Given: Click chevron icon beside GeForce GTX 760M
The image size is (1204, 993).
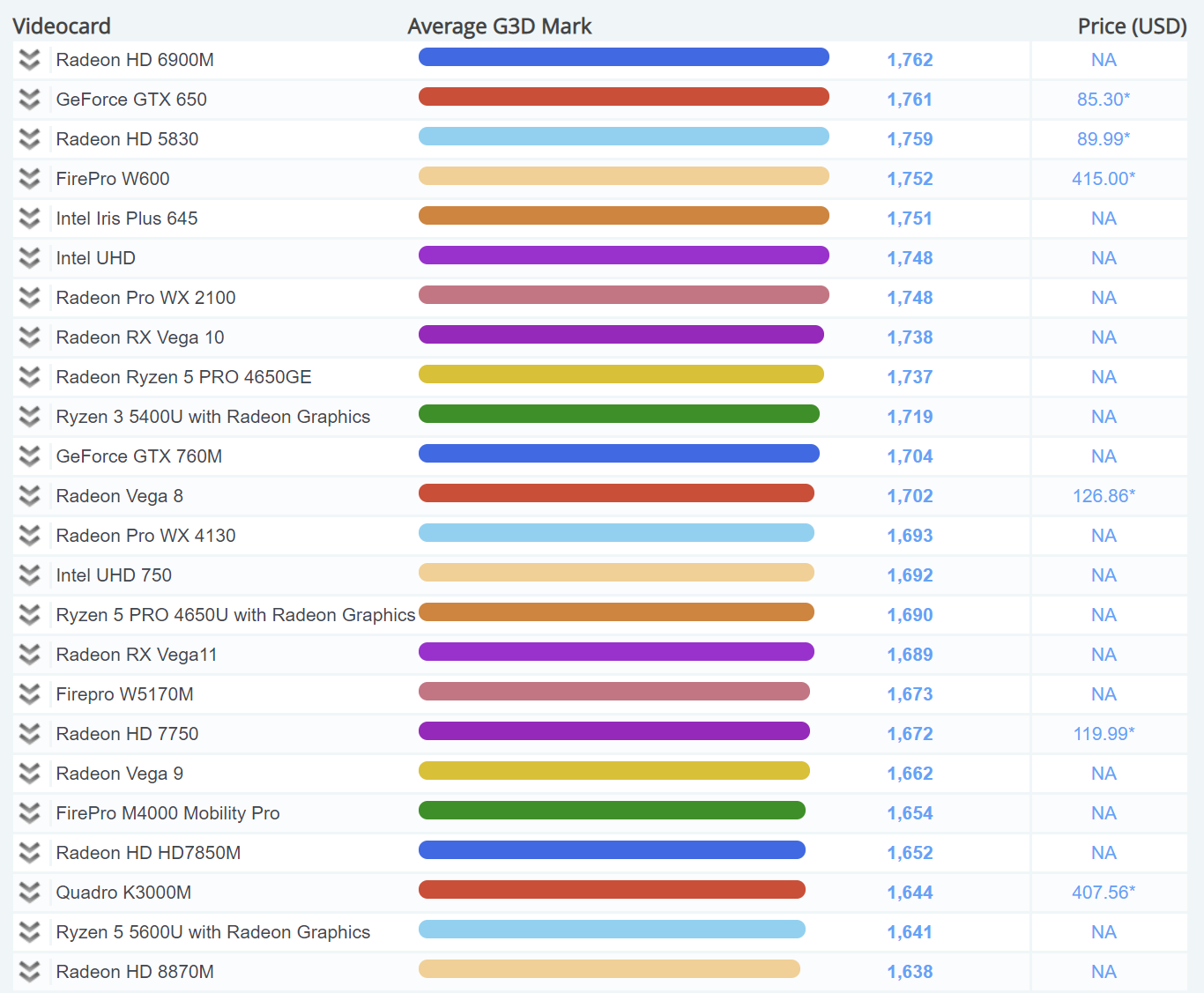Looking at the screenshot, I should pyautogui.click(x=30, y=456).
